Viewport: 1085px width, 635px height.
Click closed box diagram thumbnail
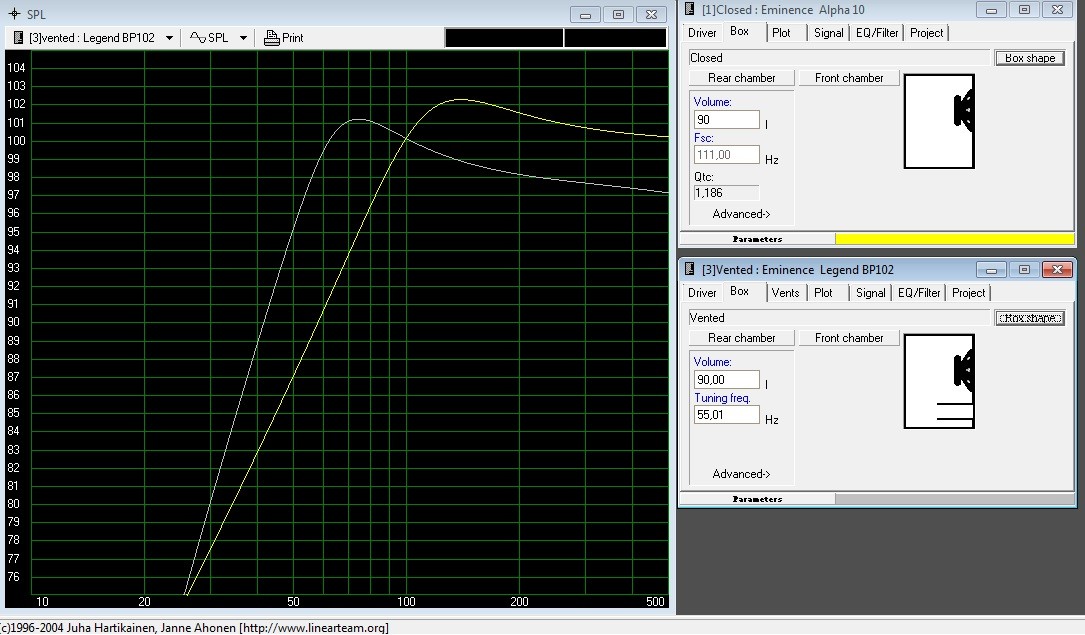click(939, 121)
